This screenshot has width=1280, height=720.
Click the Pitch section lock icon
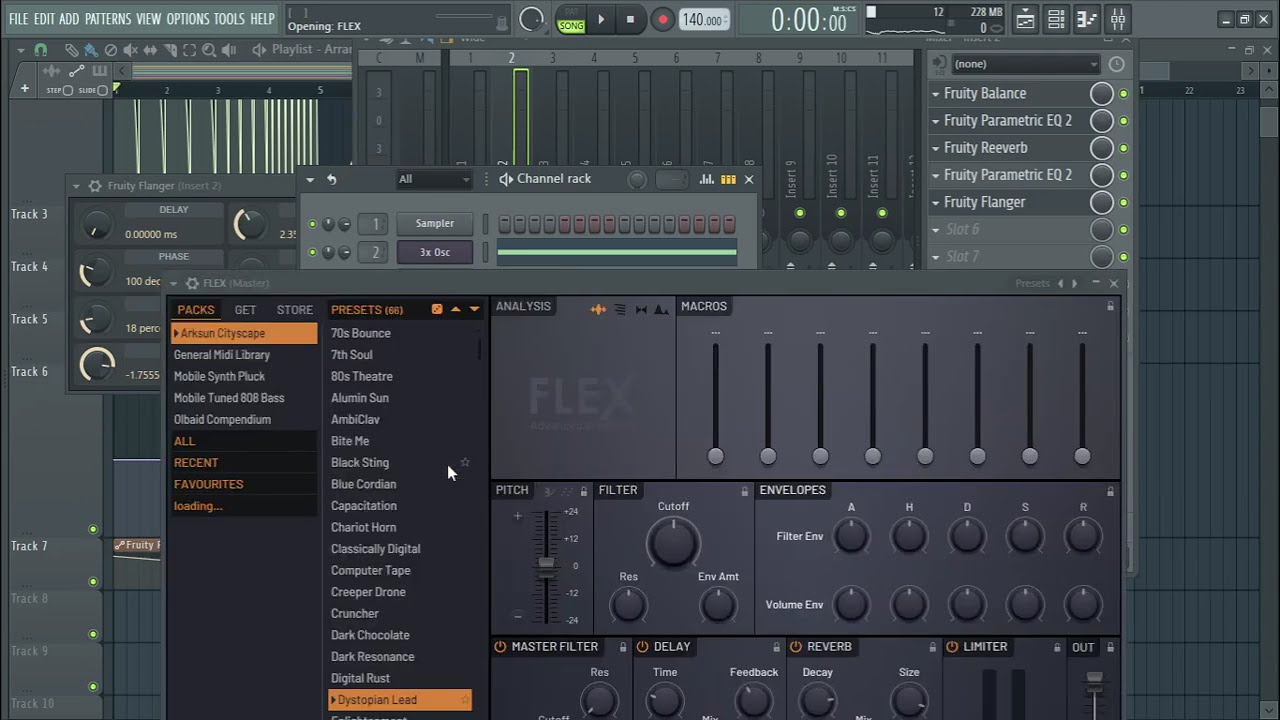pos(584,491)
